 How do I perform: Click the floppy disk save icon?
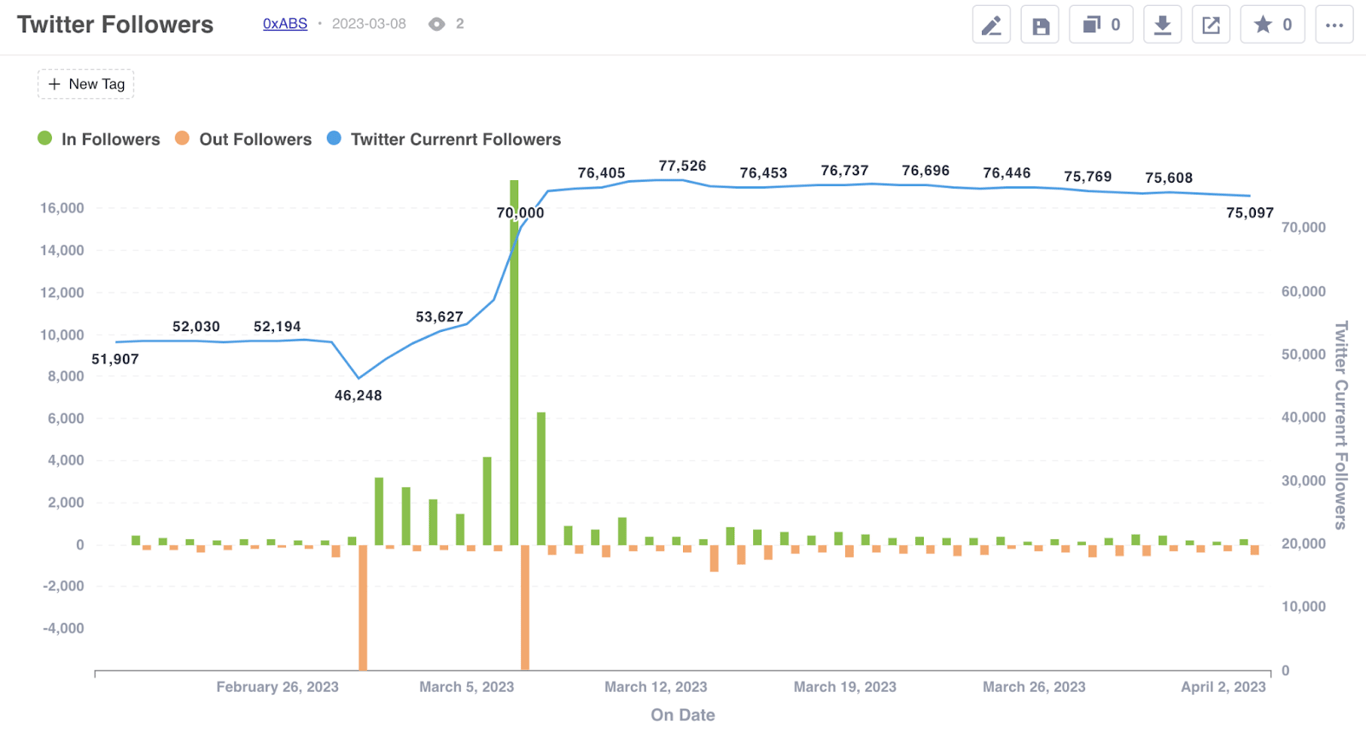[x=1040, y=25]
